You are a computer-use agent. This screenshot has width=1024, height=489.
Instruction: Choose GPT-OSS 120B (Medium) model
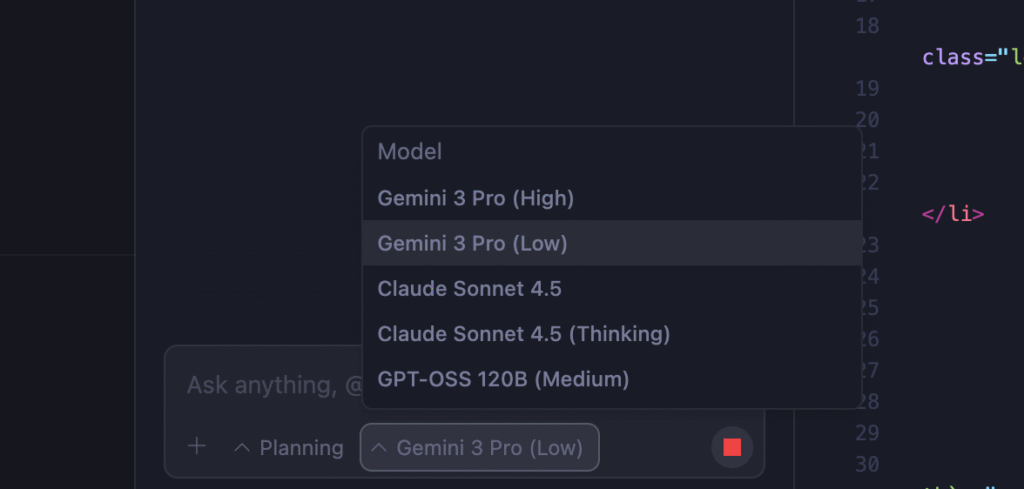(x=503, y=379)
